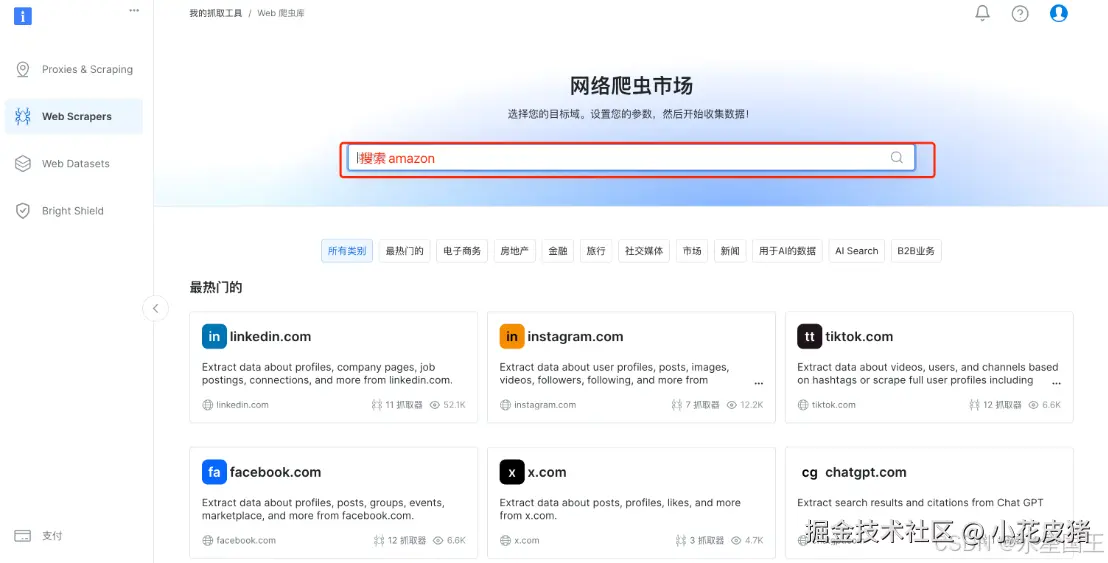Click 4.7K views on x.com card

coord(747,540)
